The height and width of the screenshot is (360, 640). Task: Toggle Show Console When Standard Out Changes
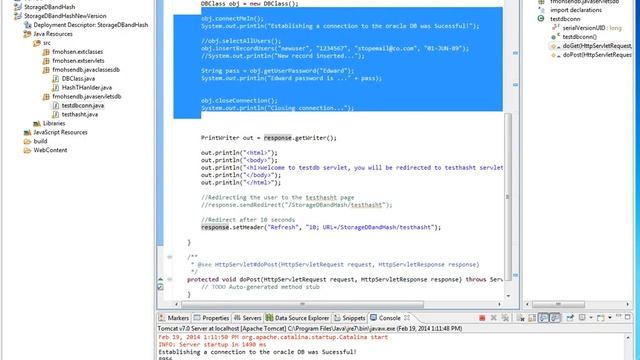543,318
